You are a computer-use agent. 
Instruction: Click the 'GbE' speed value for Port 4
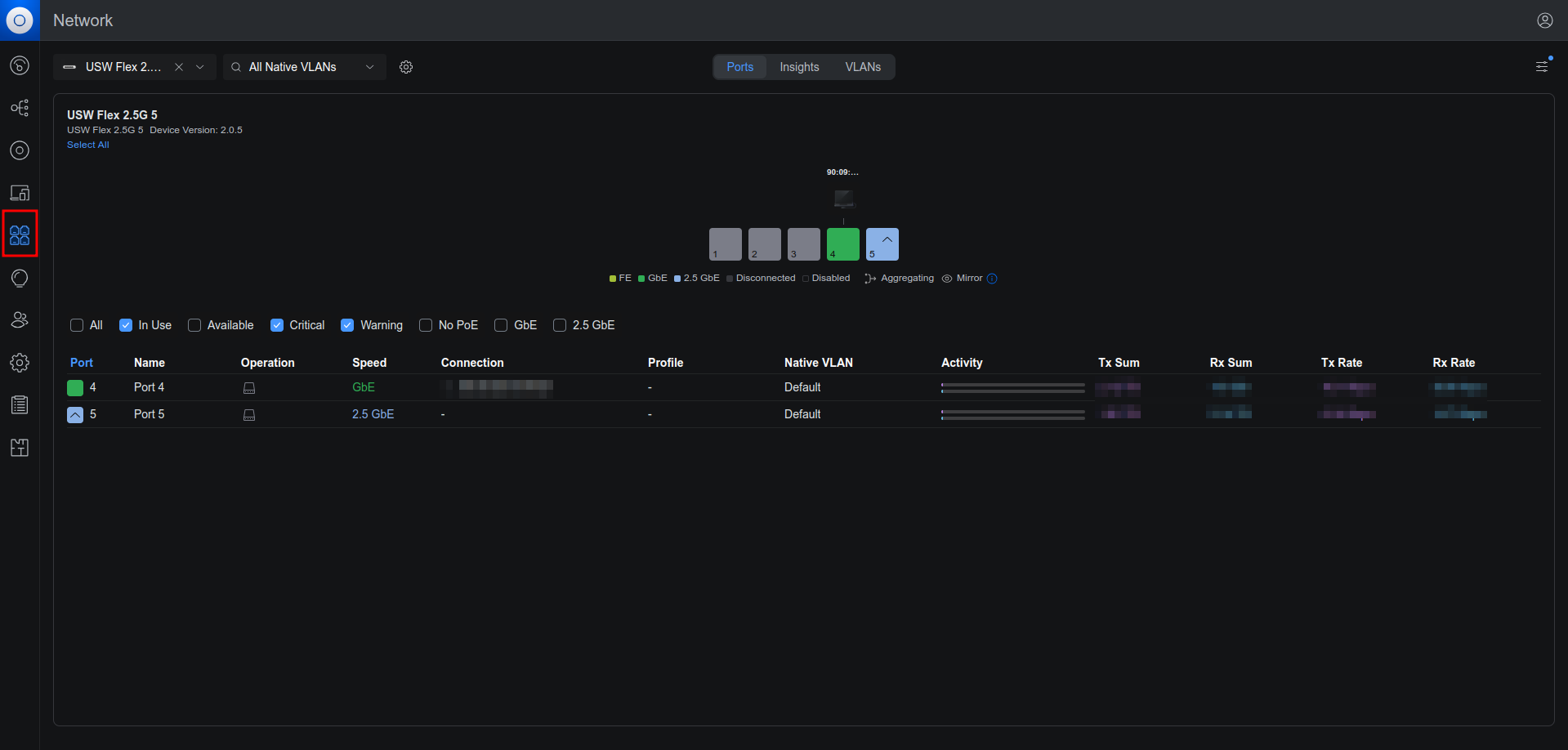coord(364,387)
